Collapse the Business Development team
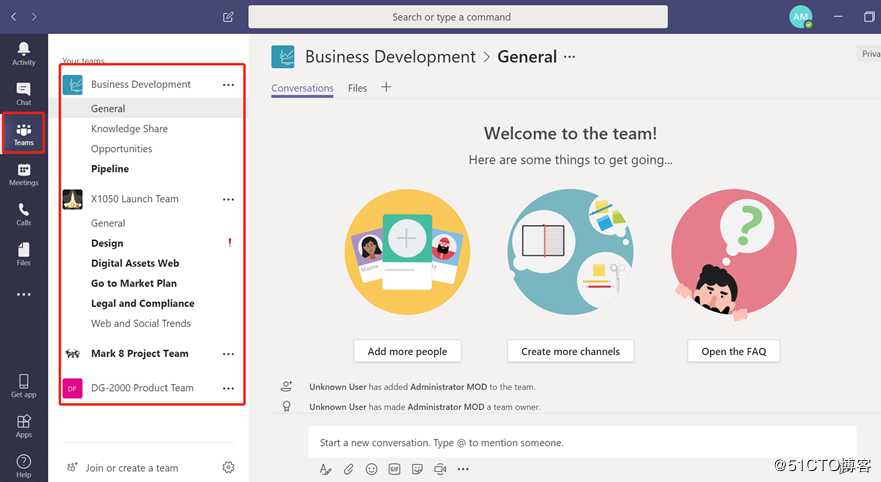Image resolution: width=881 pixels, height=482 pixels. 140,84
